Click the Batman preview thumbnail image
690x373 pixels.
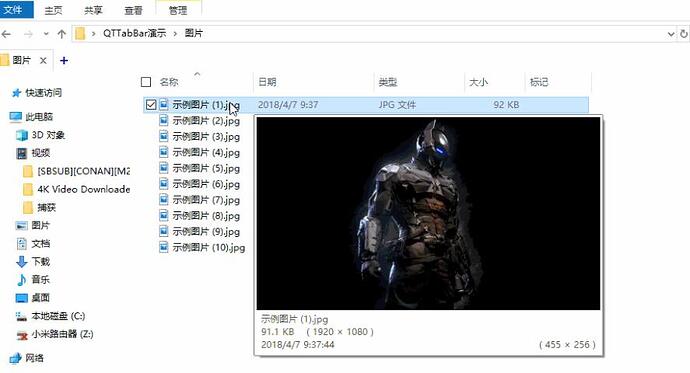click(x=428, y=213)
